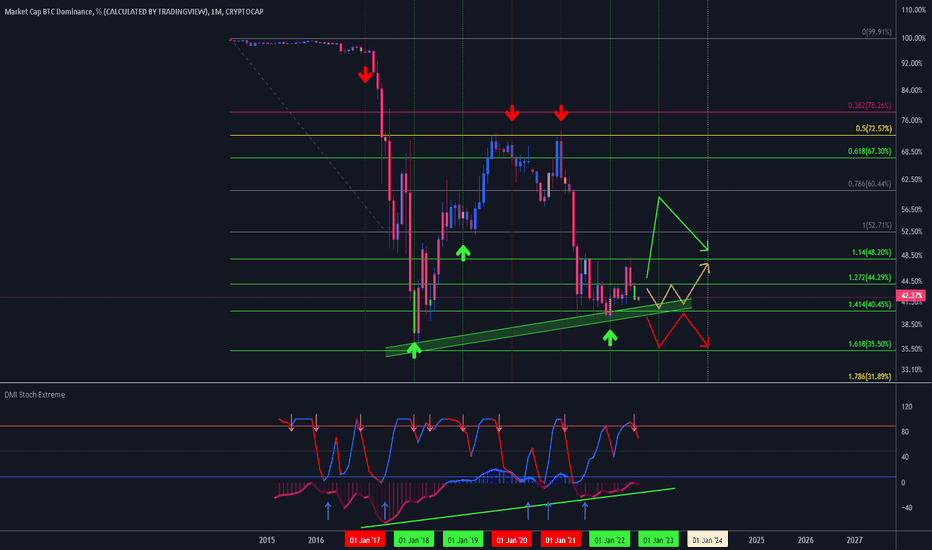Select the Fibonacci label 1.414(40.45%)
Screen dimensions: 932x550
coord(870,304)
